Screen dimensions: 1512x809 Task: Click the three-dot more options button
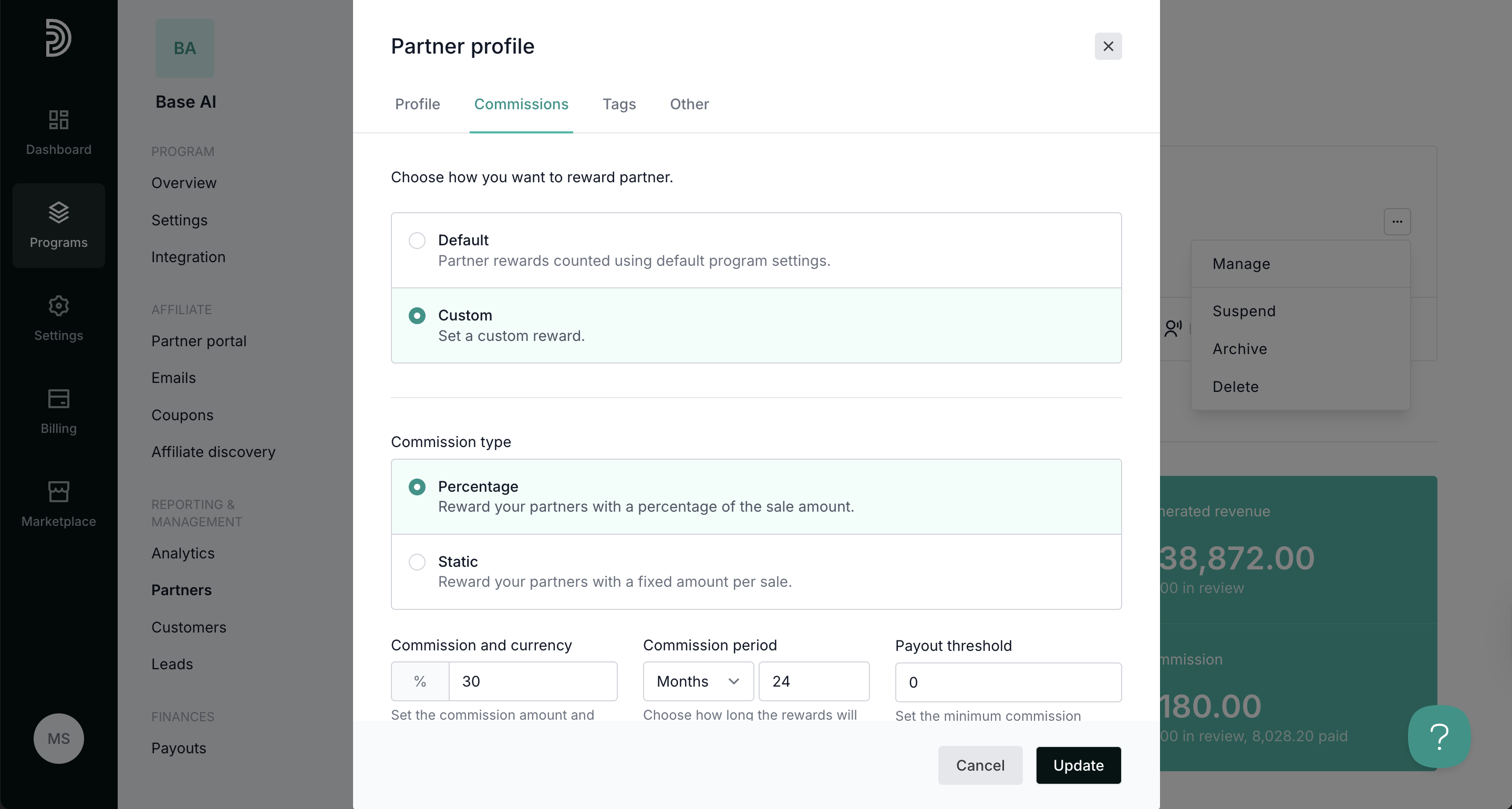(1397, 221)
